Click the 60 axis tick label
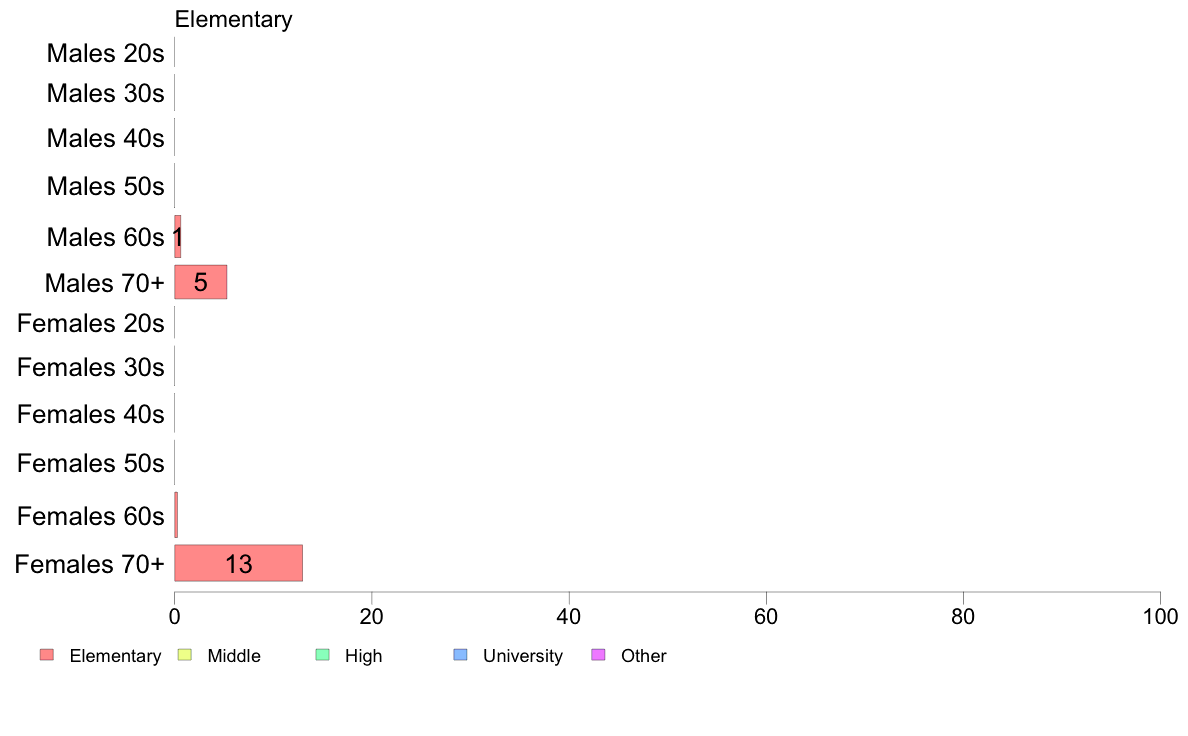Image resolution: width=1188 pixels, height=736 pixels. 766,616
